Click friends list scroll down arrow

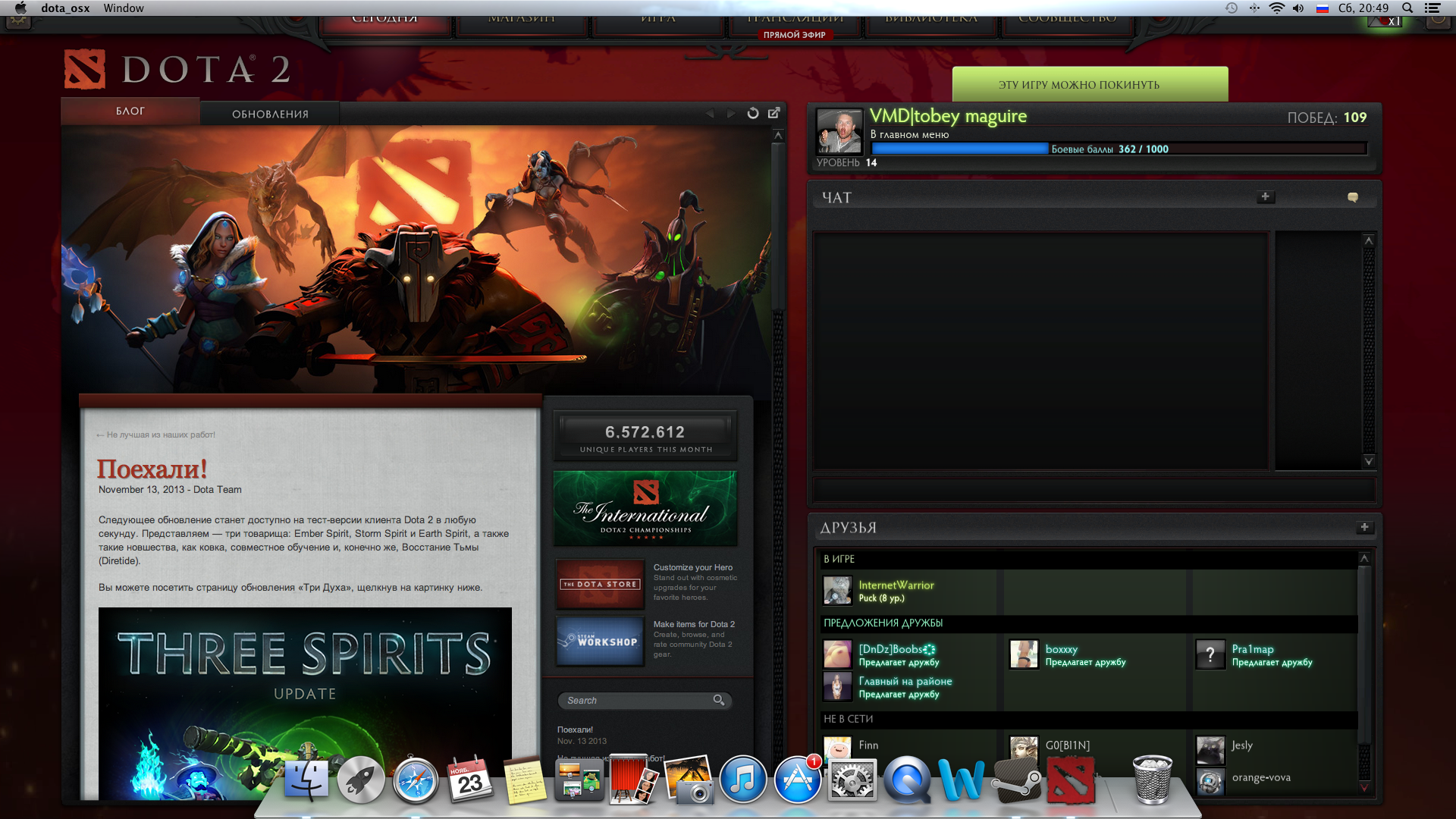[1364, 788]
